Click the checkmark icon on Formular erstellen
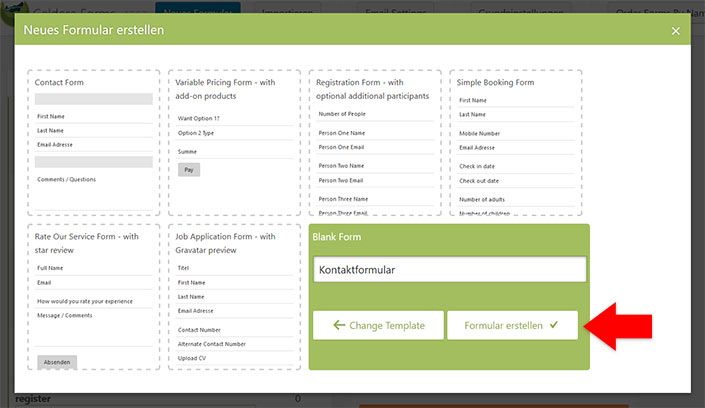This screenshot has height=408, width=705. [553, 324]
